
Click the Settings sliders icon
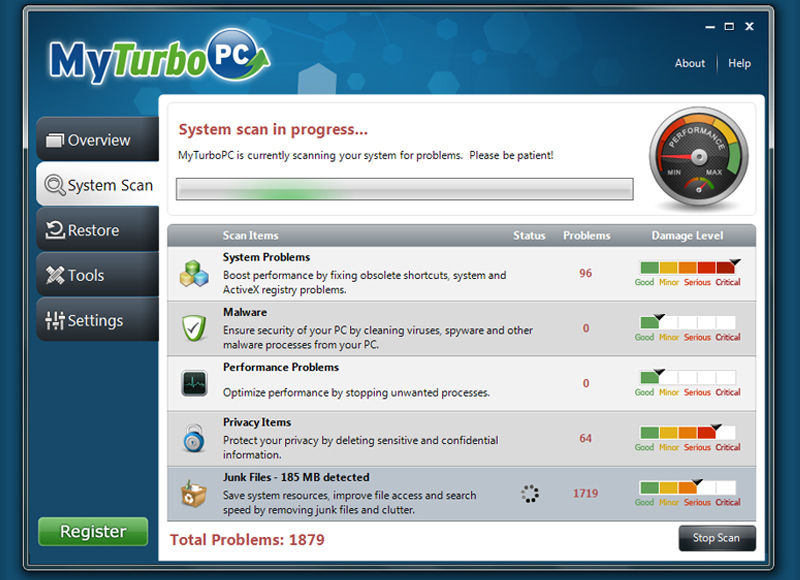coord(55,320)
